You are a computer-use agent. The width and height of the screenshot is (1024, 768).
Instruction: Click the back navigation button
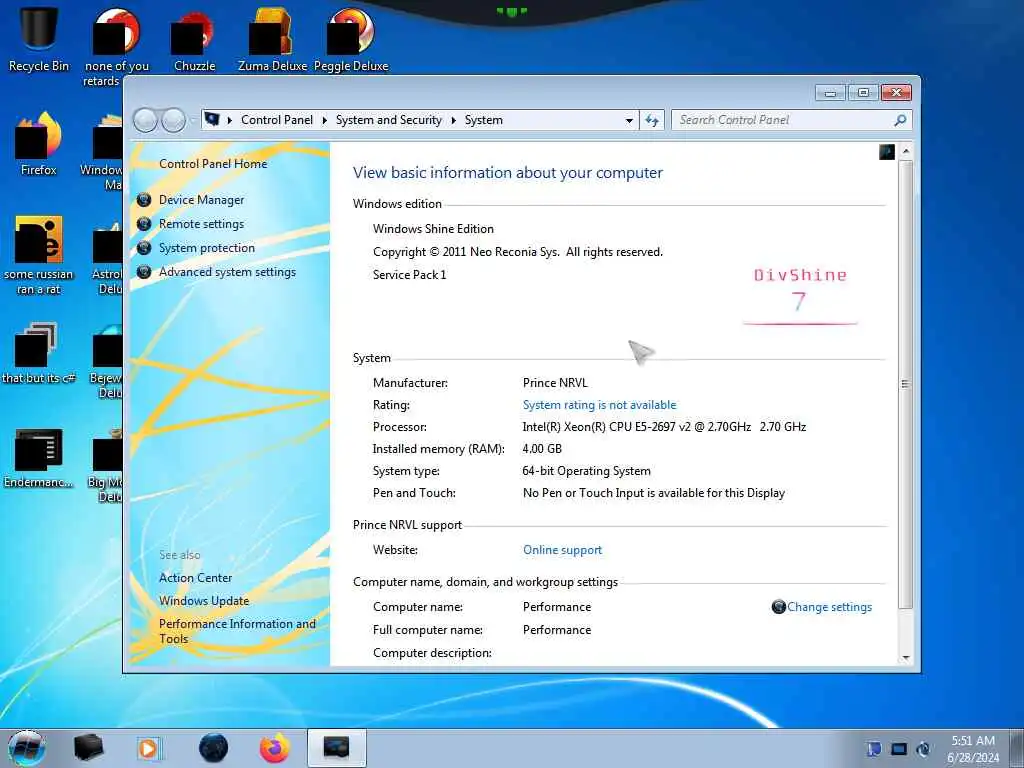click(145, 120)
